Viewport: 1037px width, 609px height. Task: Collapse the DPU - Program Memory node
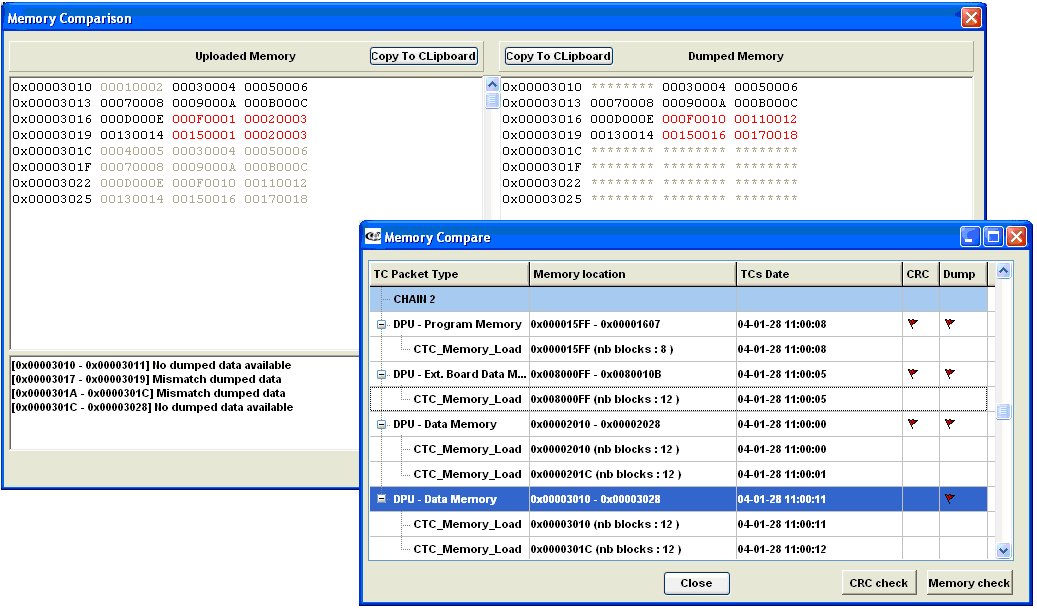[381, 324]
